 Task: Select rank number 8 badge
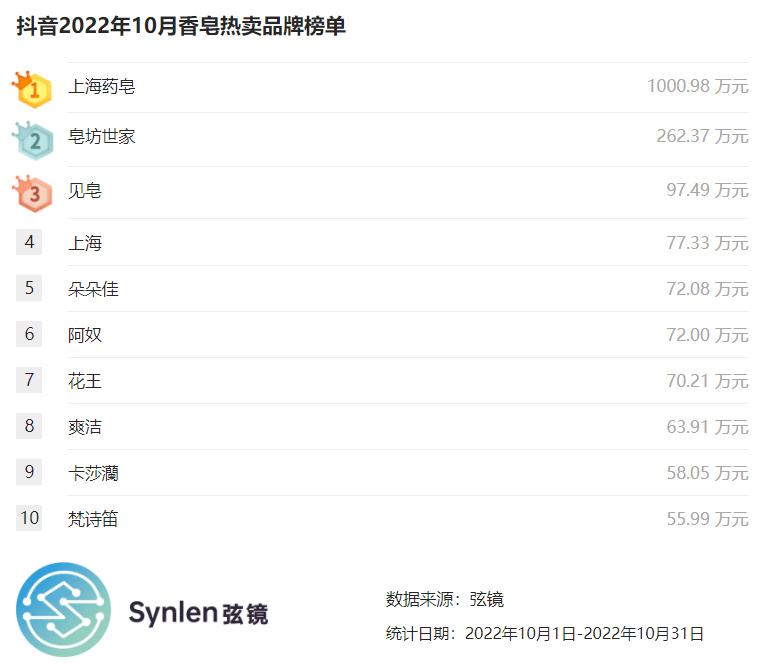29,426
